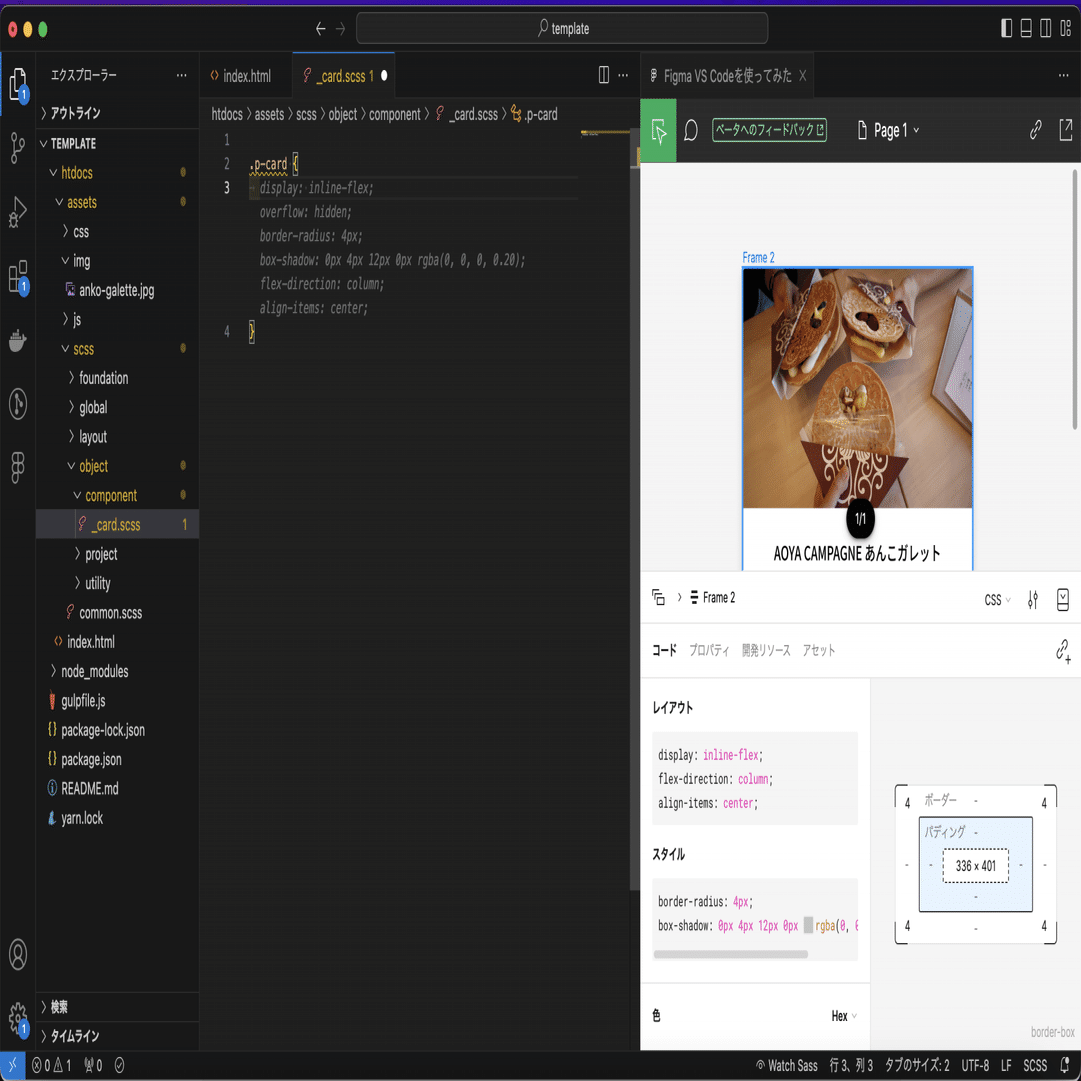The image size is (1081, 1081).
Task: Open the Docker view in activity bar
Action: [18, 340]
